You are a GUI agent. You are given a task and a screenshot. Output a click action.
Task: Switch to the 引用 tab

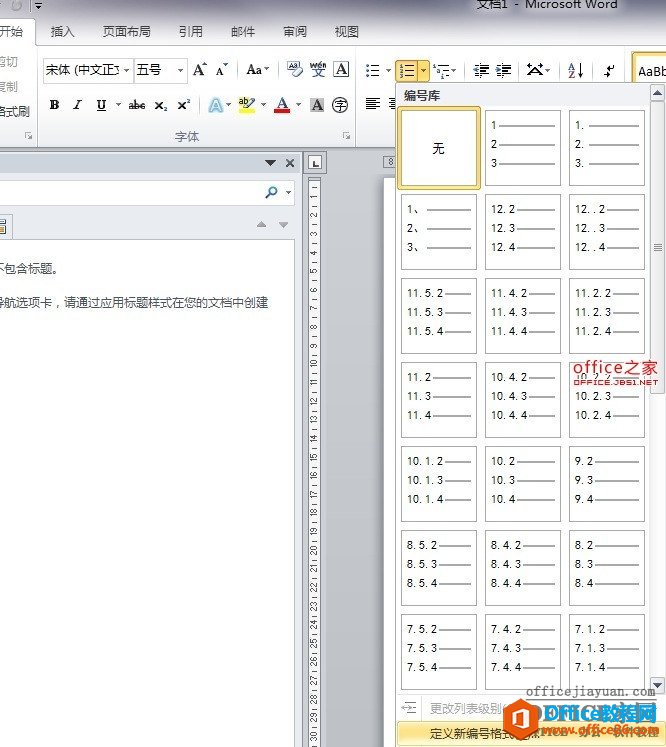(x=191, y=31)
